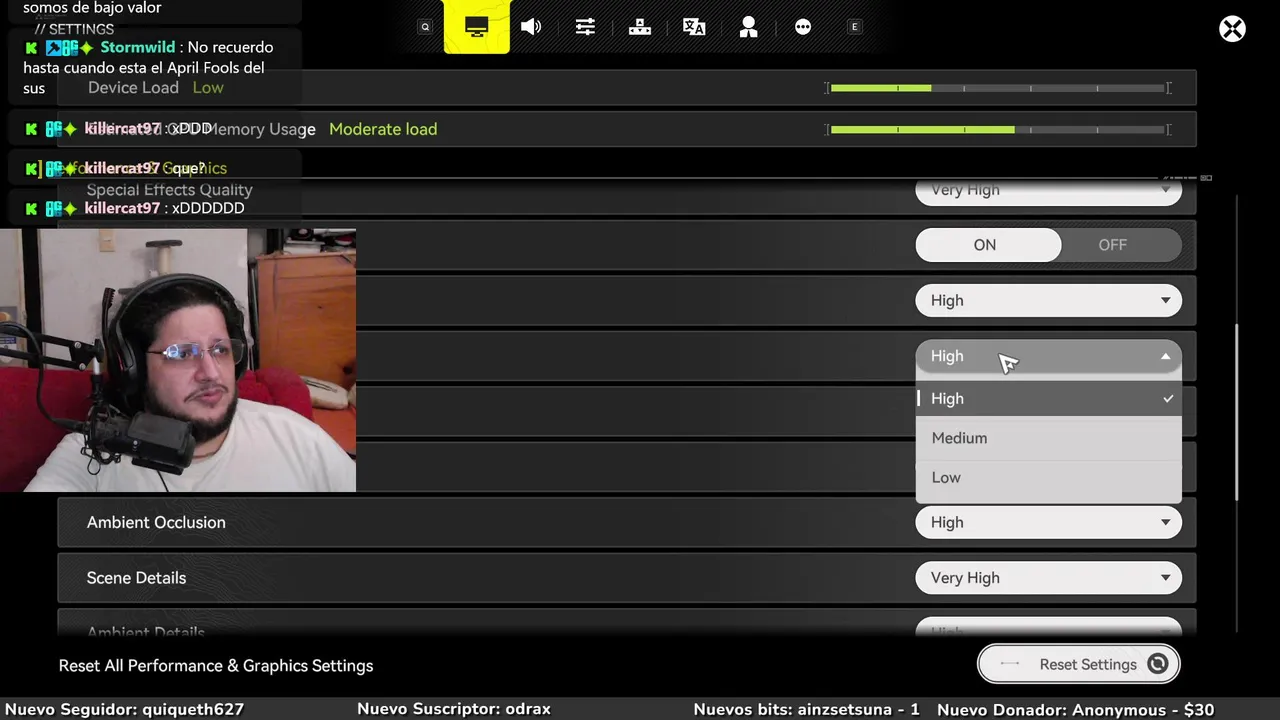The width and height of the screenshot is (1280, 720).
Task: Click the Device Load meter bar
Action: point(998,88)
